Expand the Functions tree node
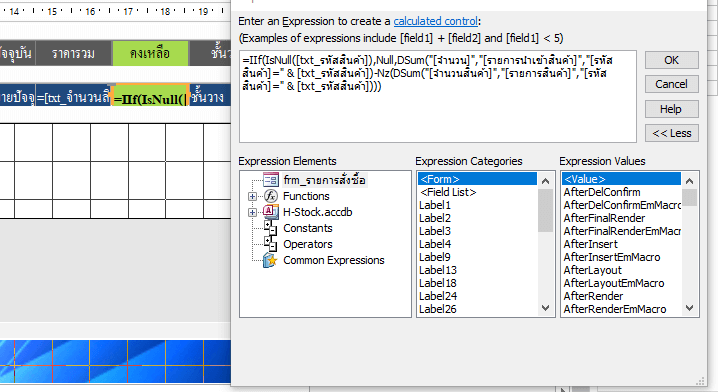718x392 pixels. [252, 196]
